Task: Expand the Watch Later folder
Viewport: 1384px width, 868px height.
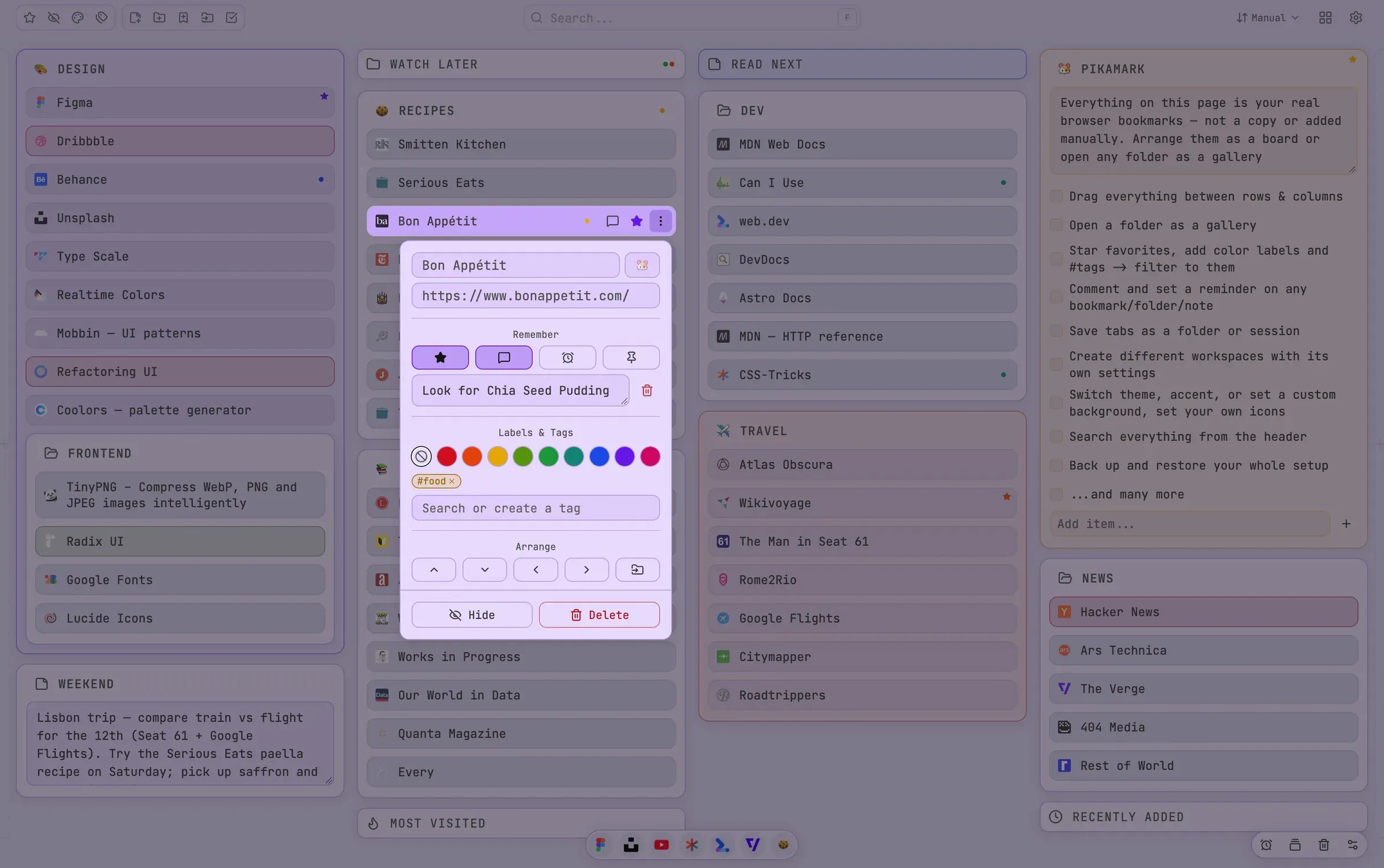Action: [x=521, y=64]
